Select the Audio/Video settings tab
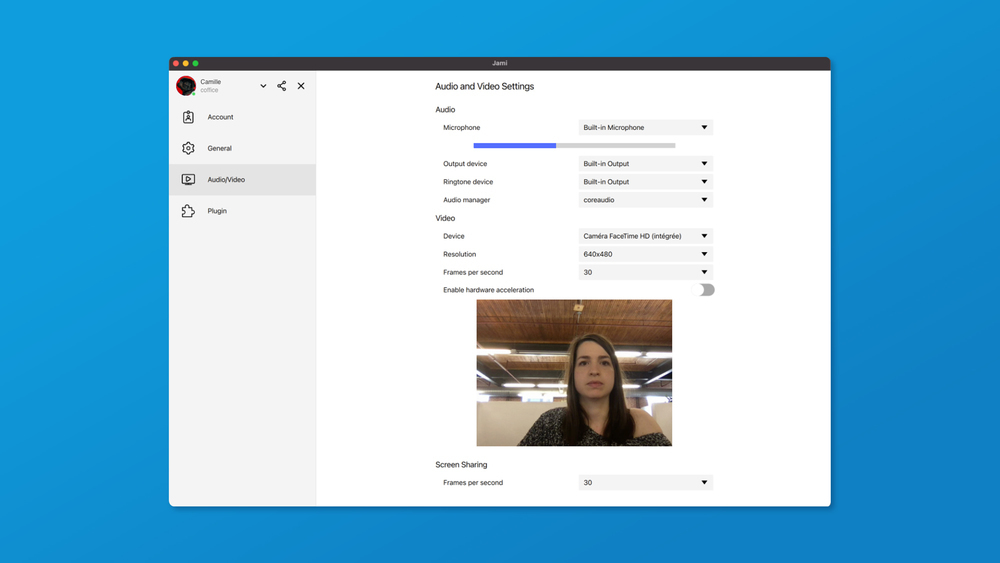This screenshot has height=563, width=1000. [x=242, y=179]
